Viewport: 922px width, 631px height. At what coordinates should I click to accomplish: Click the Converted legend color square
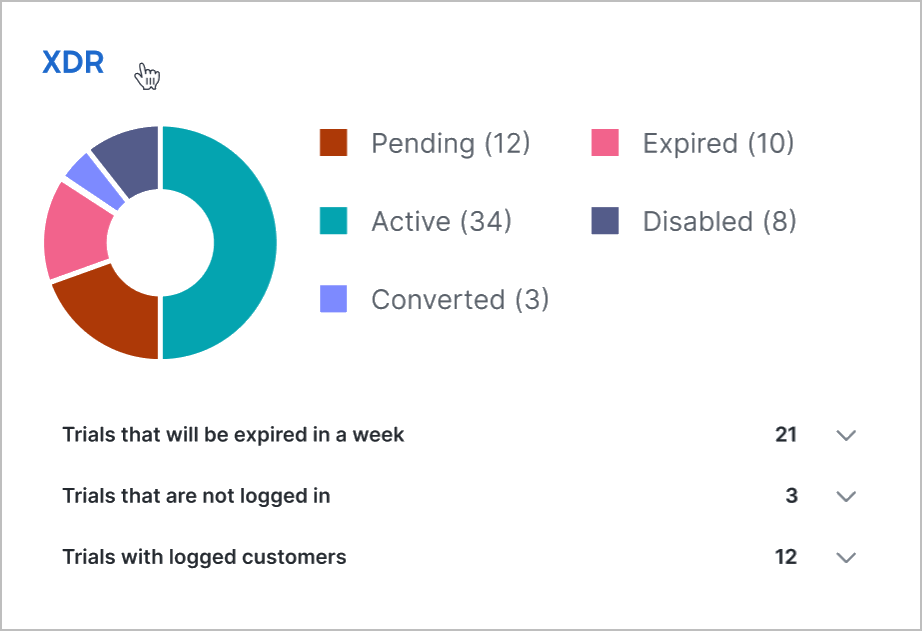(333, 299)
